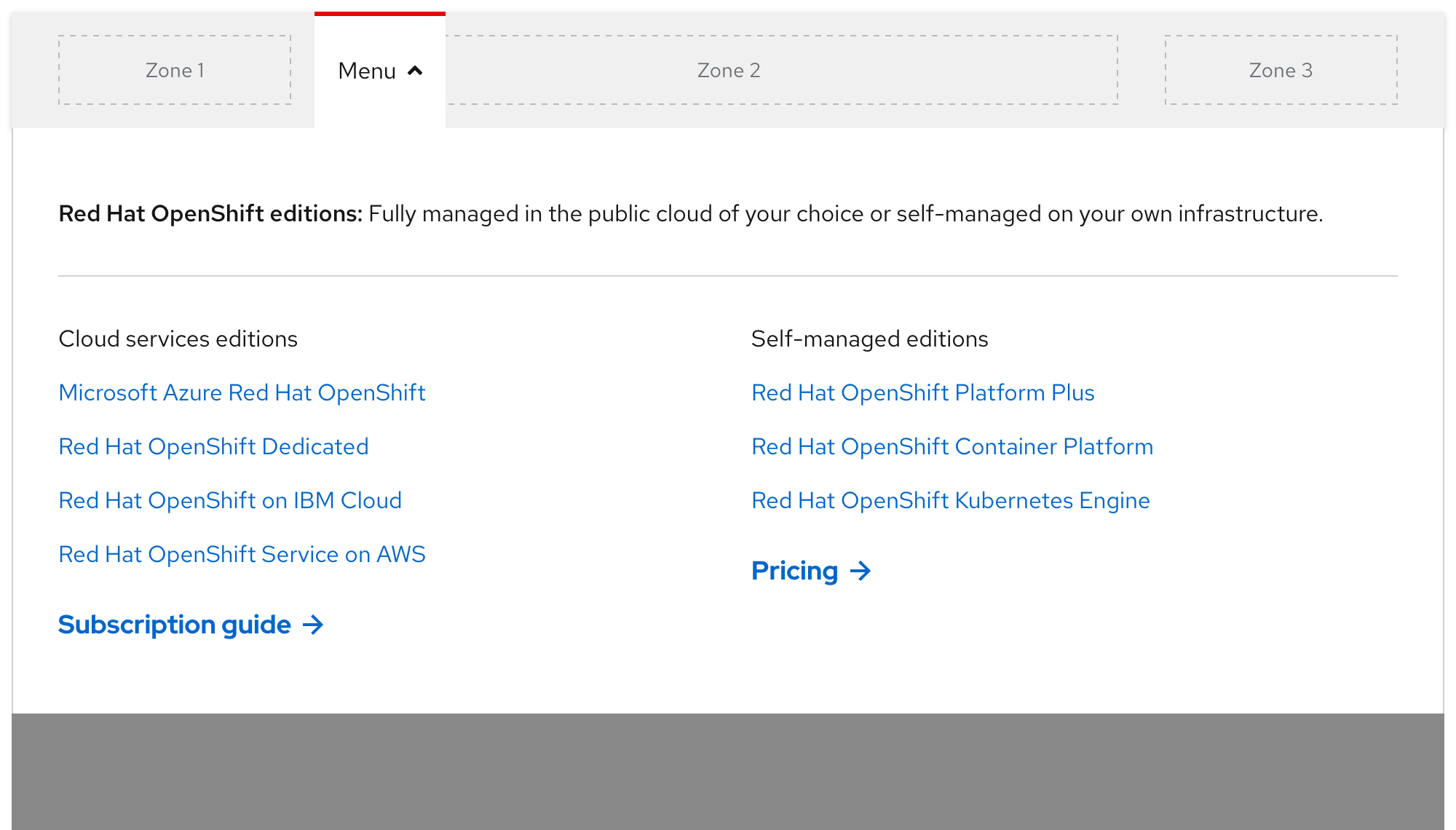
Task: Click the Self-managed editions heading
Action: (870, 339)
